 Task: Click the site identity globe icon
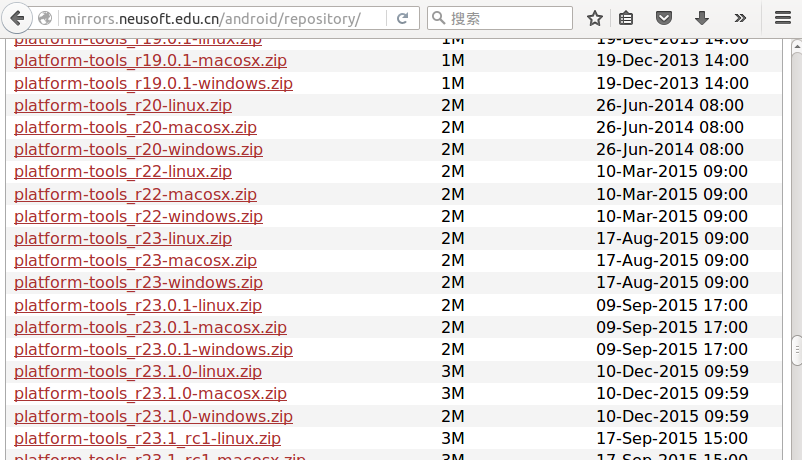(x=45, y=18)
